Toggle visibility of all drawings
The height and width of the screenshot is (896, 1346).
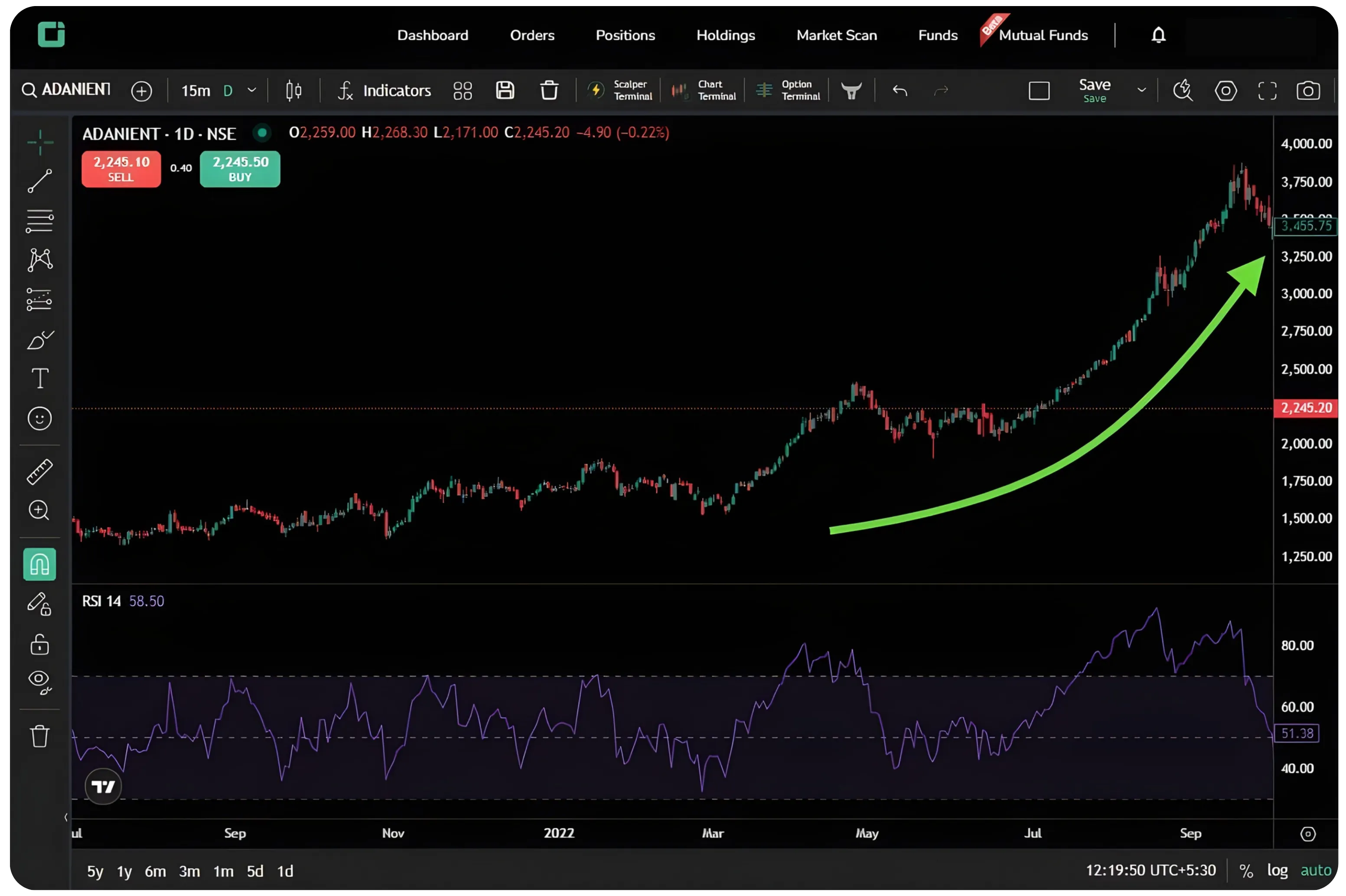[39, 680]
